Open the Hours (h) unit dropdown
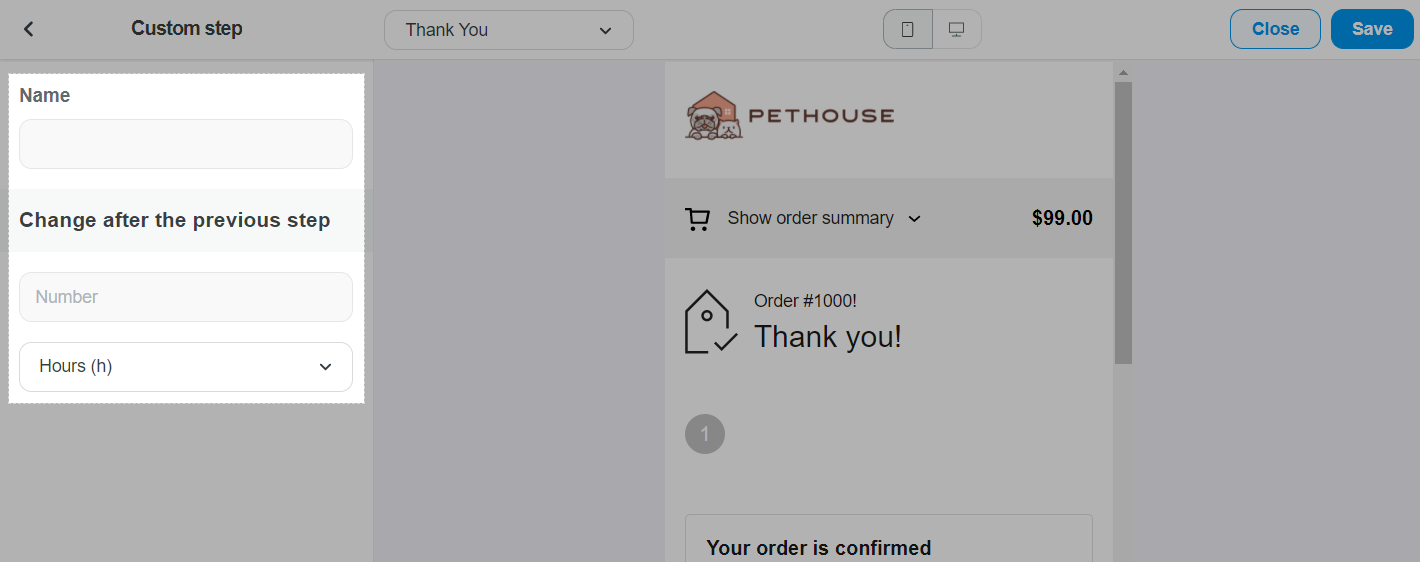The width and height of the screenshot is (1420, 562). click(186, 367)
